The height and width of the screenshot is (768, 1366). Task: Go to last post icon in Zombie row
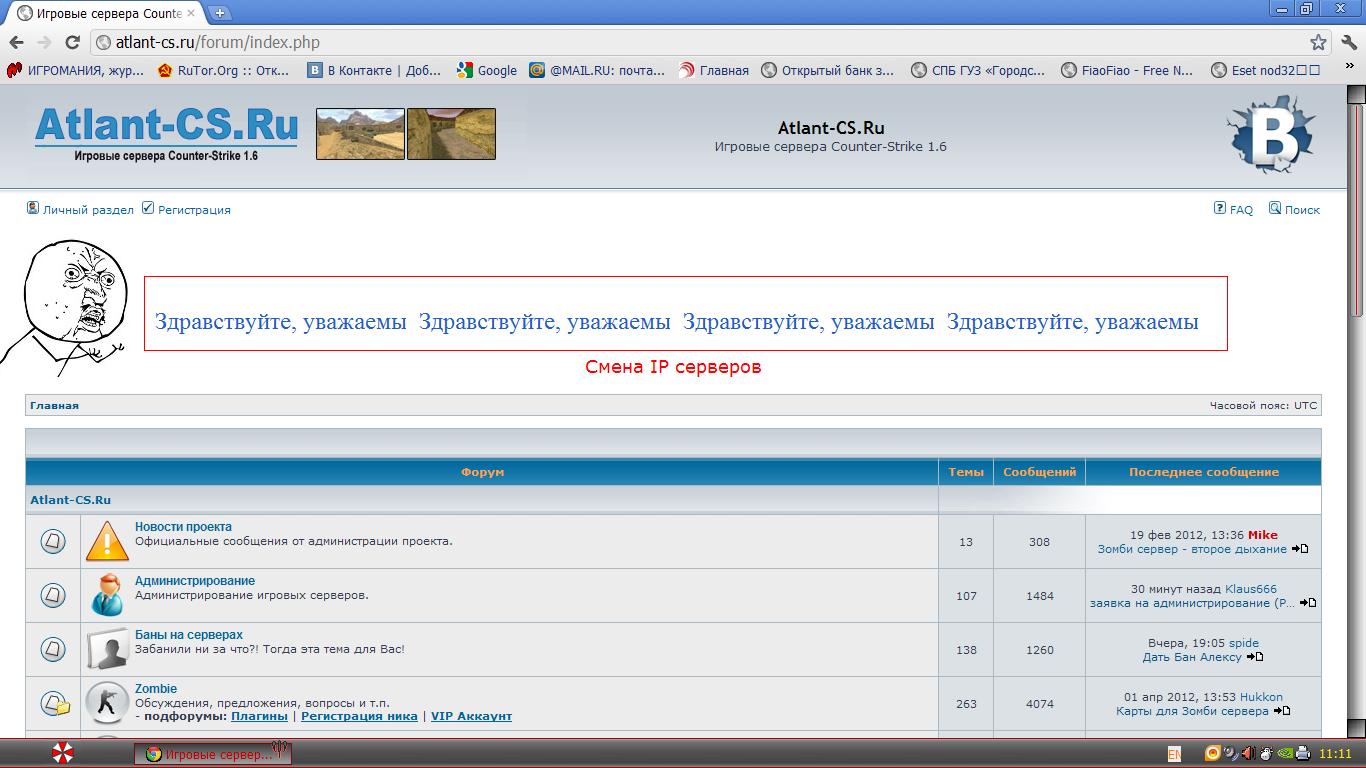click(1282, 711)
